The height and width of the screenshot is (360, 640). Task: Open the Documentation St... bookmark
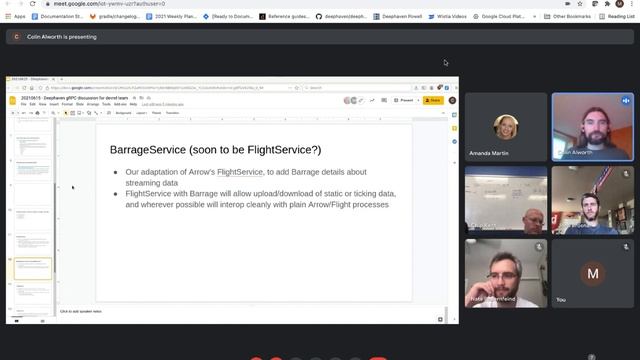click(x=58, y=16)
